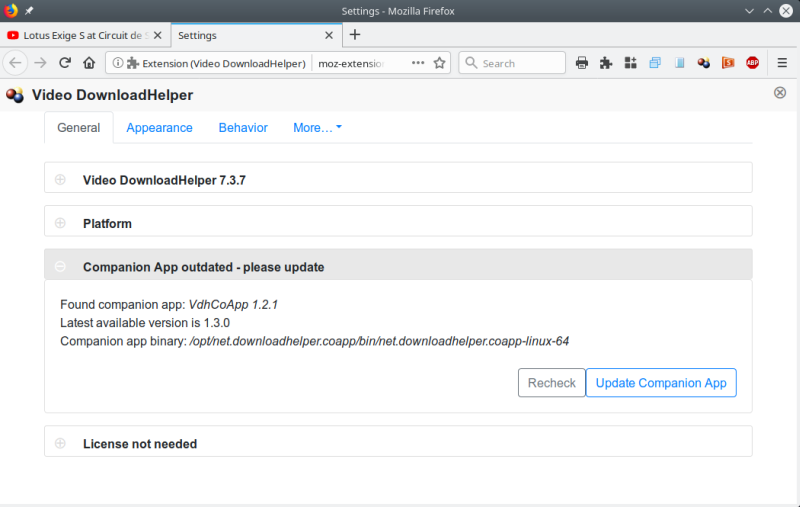Image resolution: width=800 pixels, height=507 pixels.
Task: Click the Video DownloadHelper logo in header
Action: tap(15, 95)
